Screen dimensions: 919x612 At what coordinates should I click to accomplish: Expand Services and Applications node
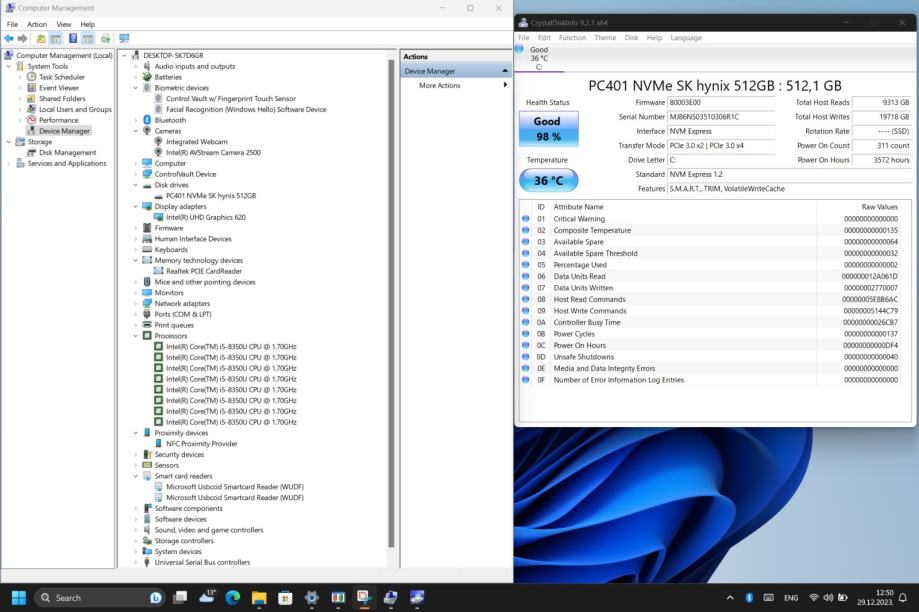[x=10, y=164]
